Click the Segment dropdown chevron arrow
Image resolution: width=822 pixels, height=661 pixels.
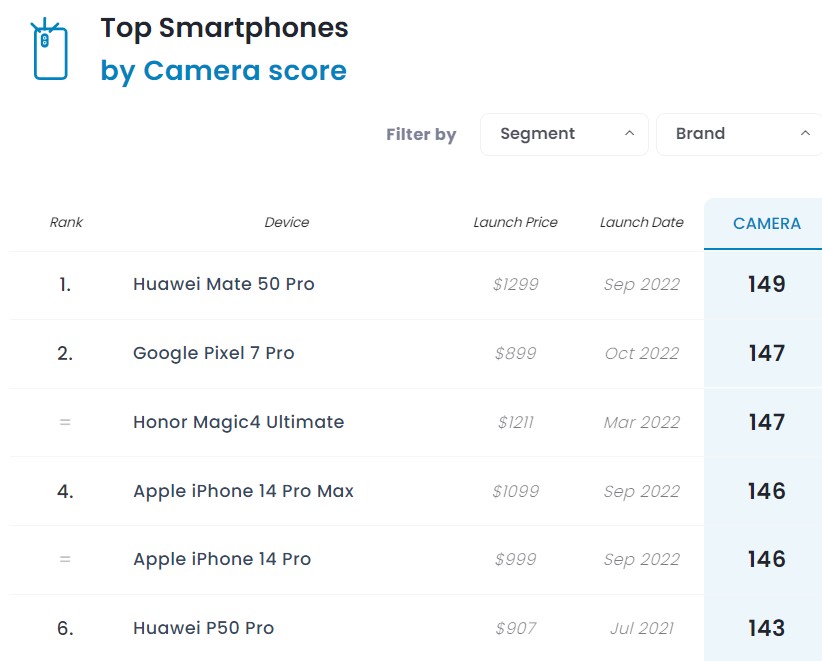pos(630,134)
